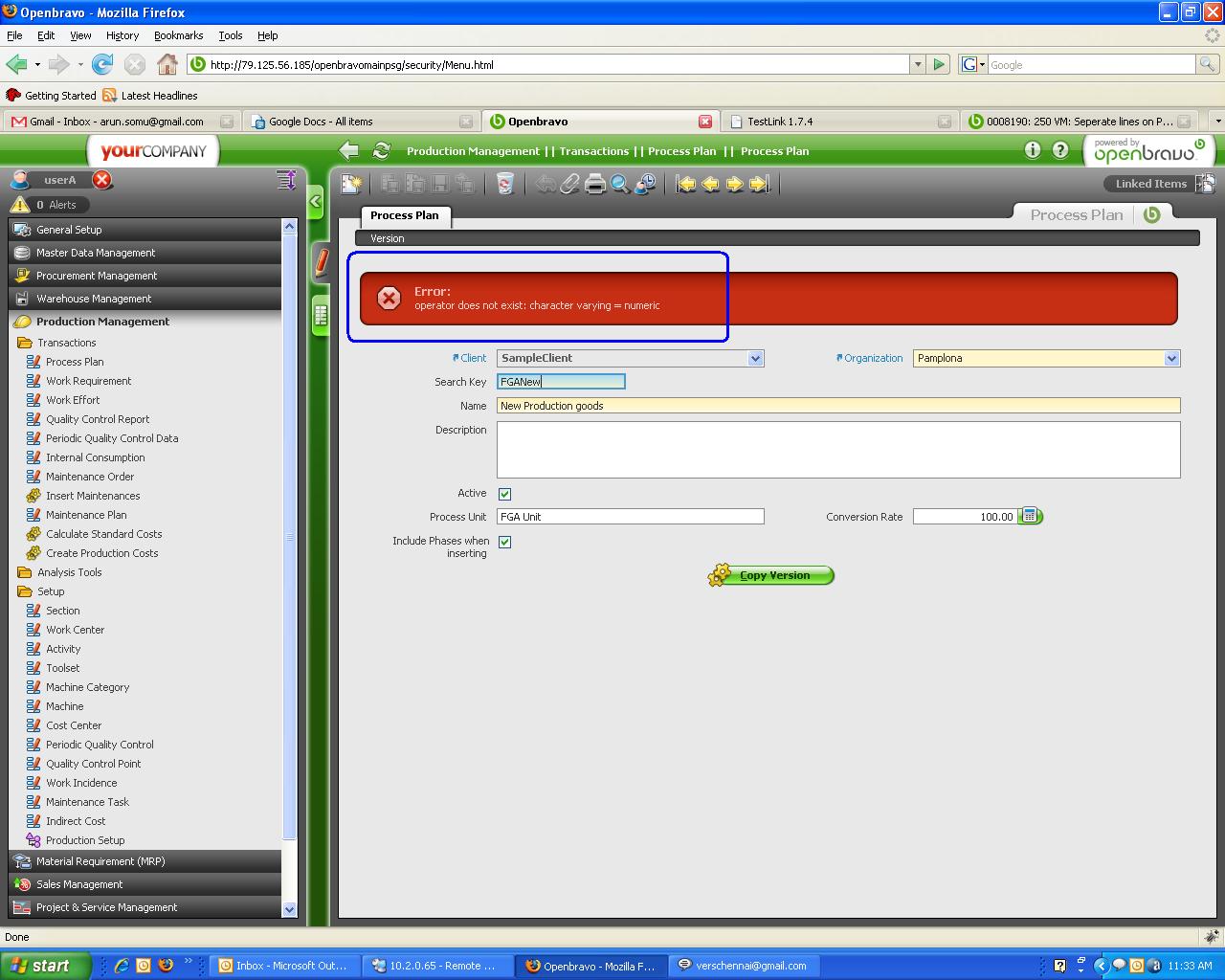The image size is (1225, 980).
Task: Click the Help question mark icon
Action: point(1060,150)
